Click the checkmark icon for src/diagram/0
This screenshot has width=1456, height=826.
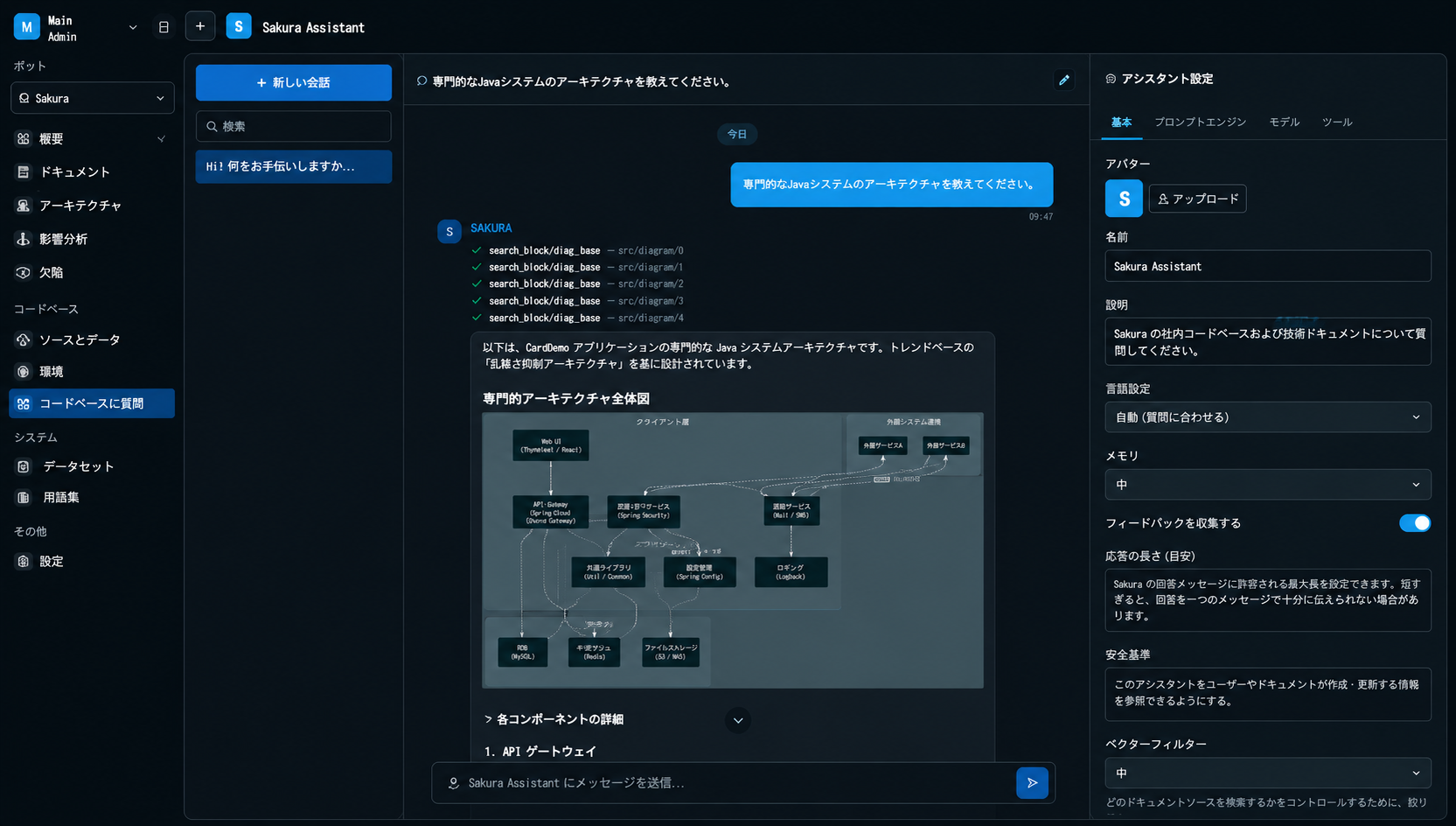click(x=477, y=250)
